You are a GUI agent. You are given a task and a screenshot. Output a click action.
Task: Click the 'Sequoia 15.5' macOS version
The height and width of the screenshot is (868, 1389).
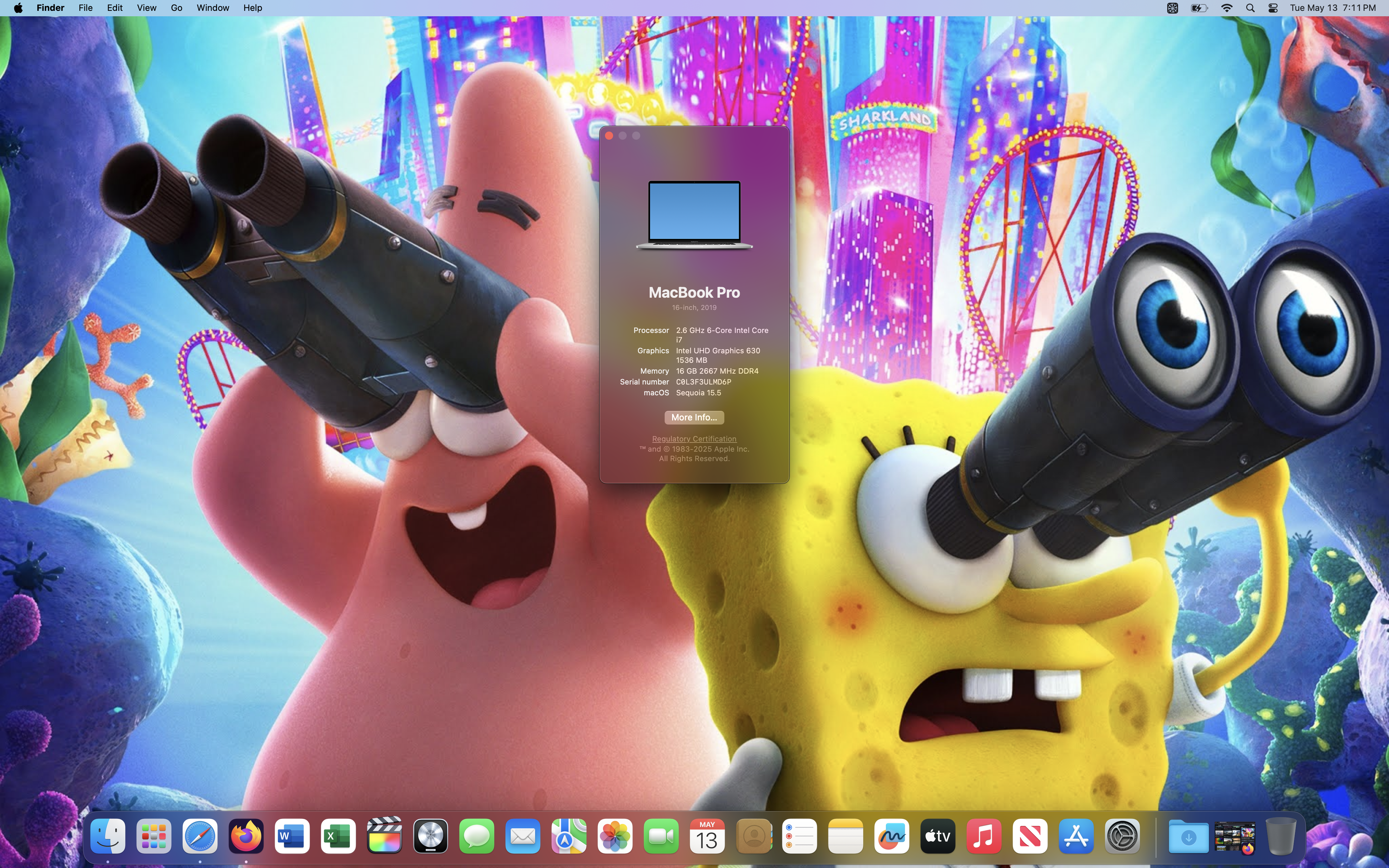pos(699,393)
